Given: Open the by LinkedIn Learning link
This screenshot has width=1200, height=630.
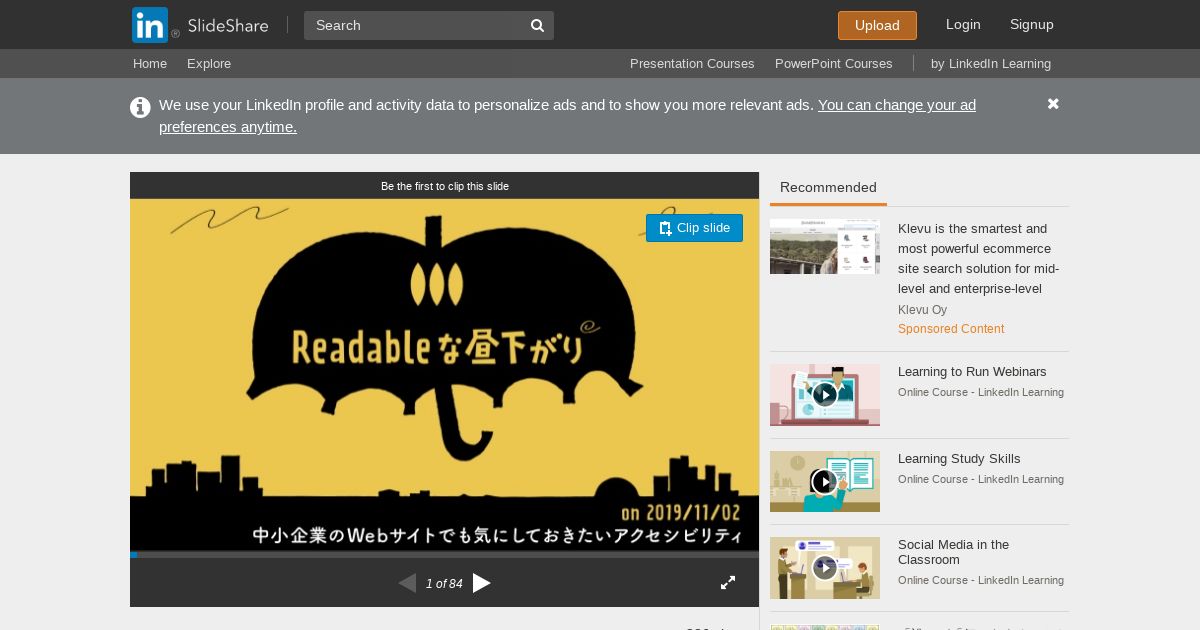Looking at the screenshot, I should pyautogui.click(x=991, y=63).
